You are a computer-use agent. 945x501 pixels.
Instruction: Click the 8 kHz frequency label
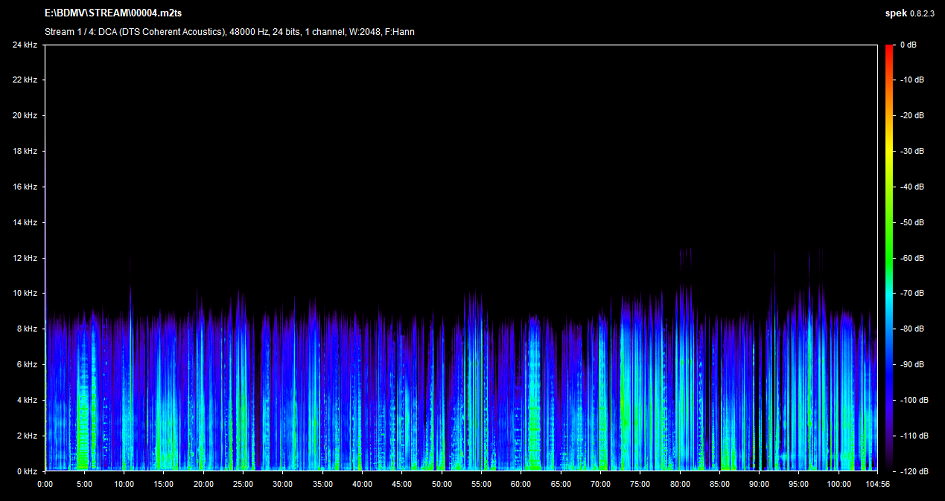tap(27, 329)
